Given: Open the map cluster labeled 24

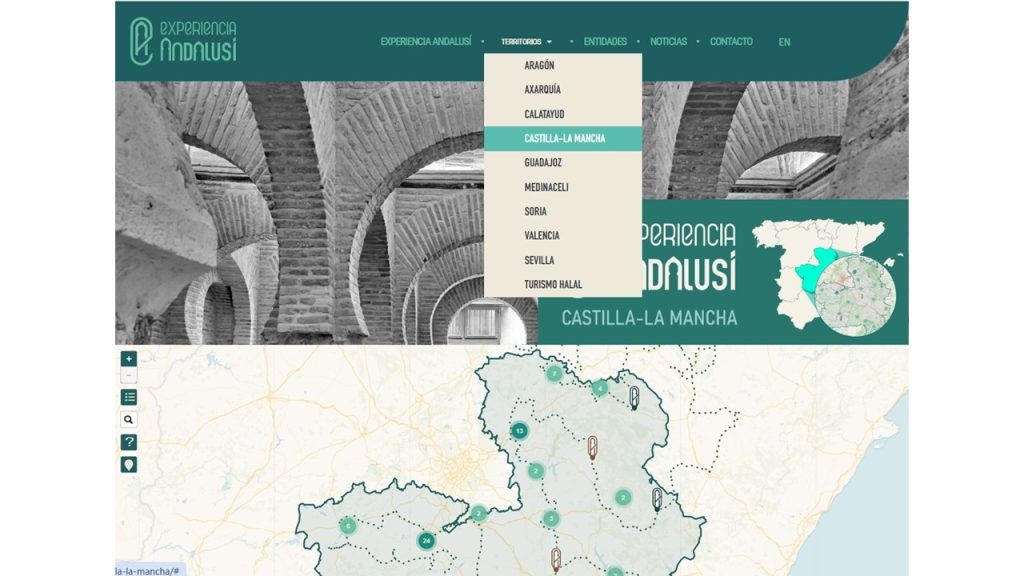Looking at the screenshot, I should pyautogui.click(x=426, y=541).
